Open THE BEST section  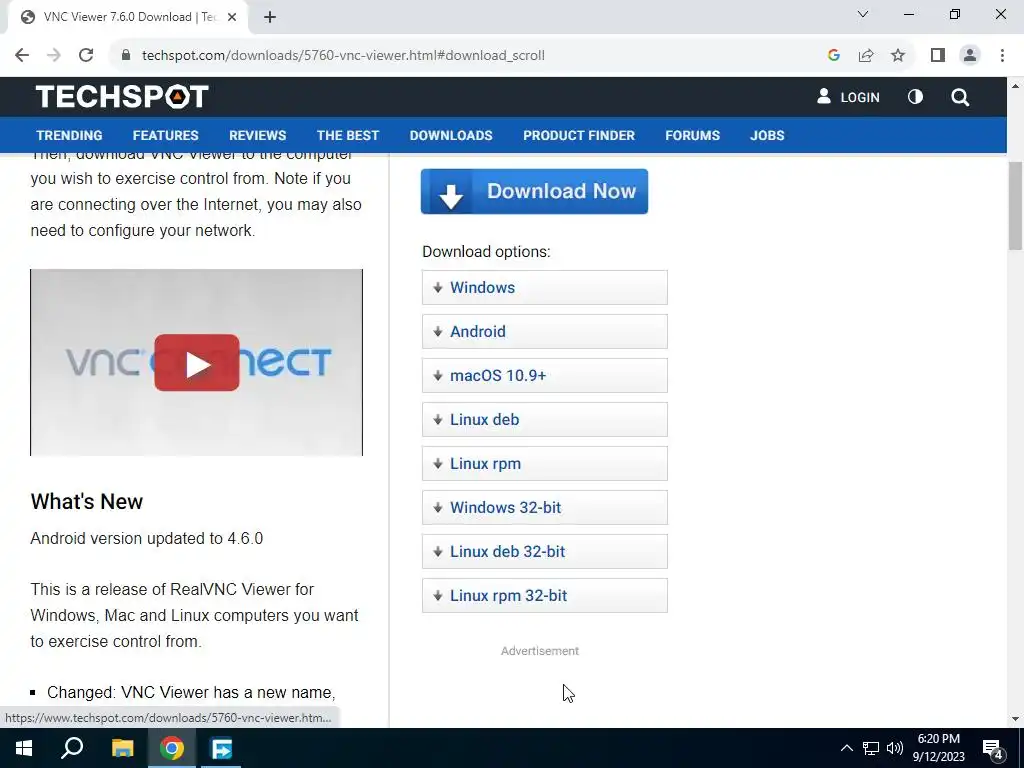coord(347,135)
